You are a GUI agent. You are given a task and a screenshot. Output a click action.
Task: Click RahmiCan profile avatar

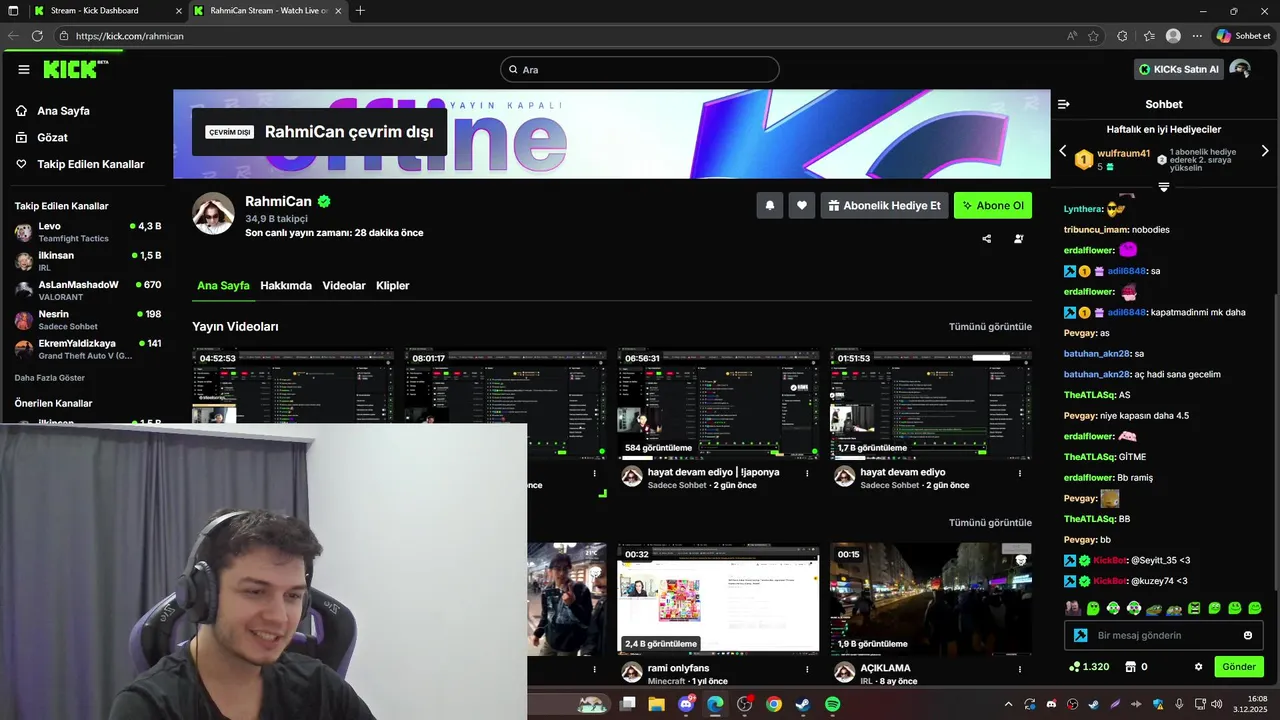coord(213,213)
